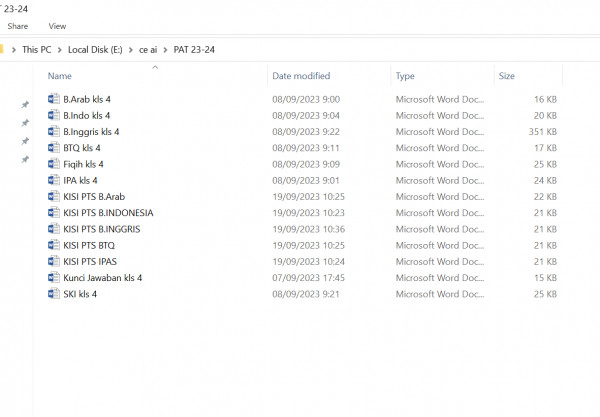Click date 19/09/2023 10:23

308,213
